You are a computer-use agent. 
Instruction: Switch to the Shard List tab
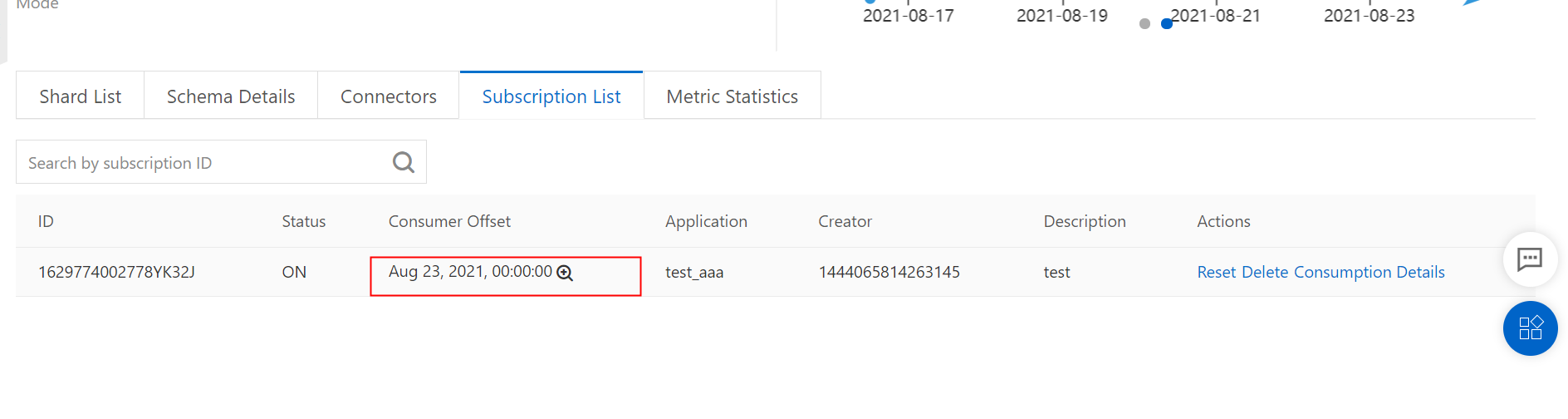80,96
